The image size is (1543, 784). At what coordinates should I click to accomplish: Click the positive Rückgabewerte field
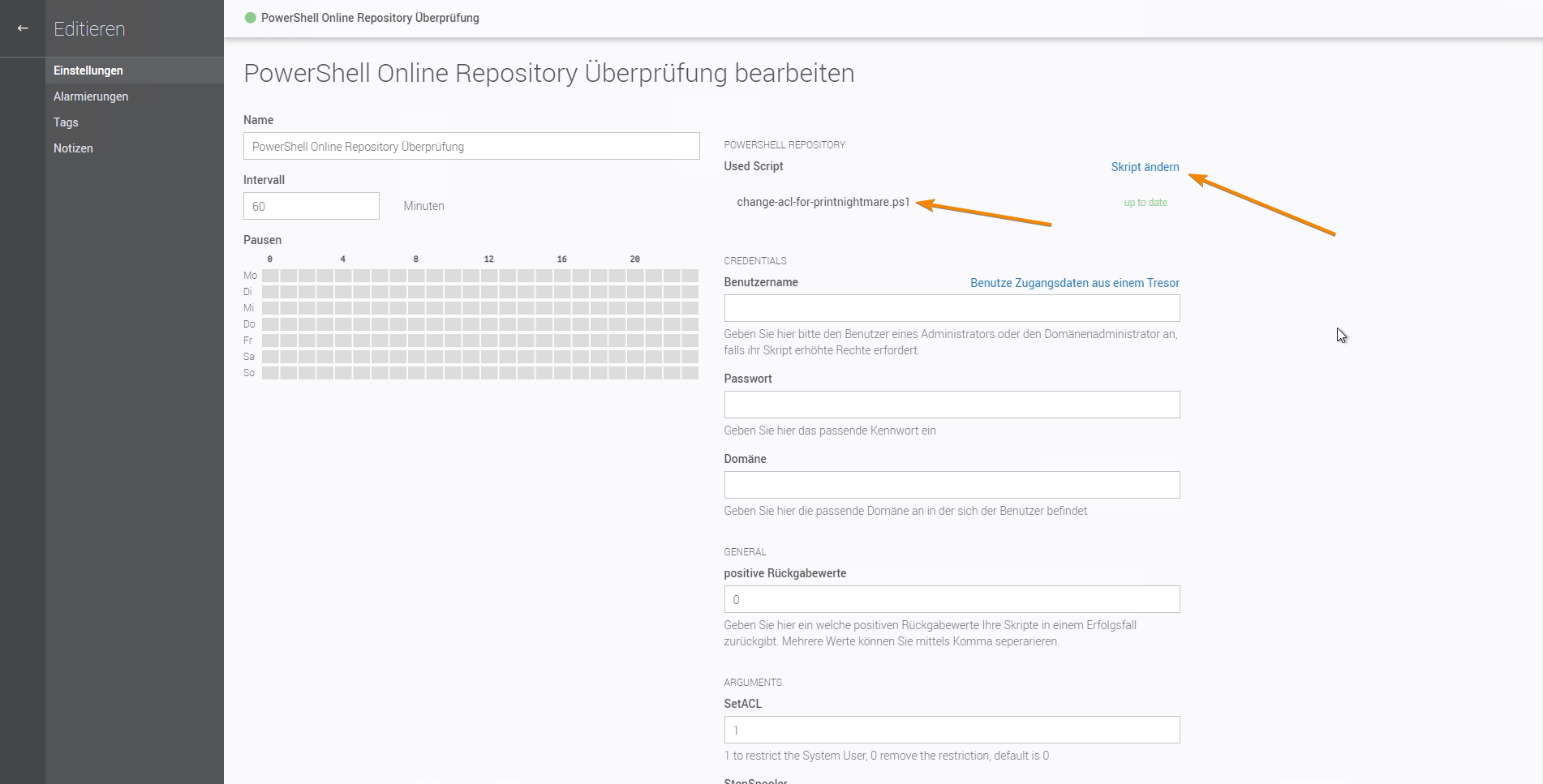pos(952,600)
